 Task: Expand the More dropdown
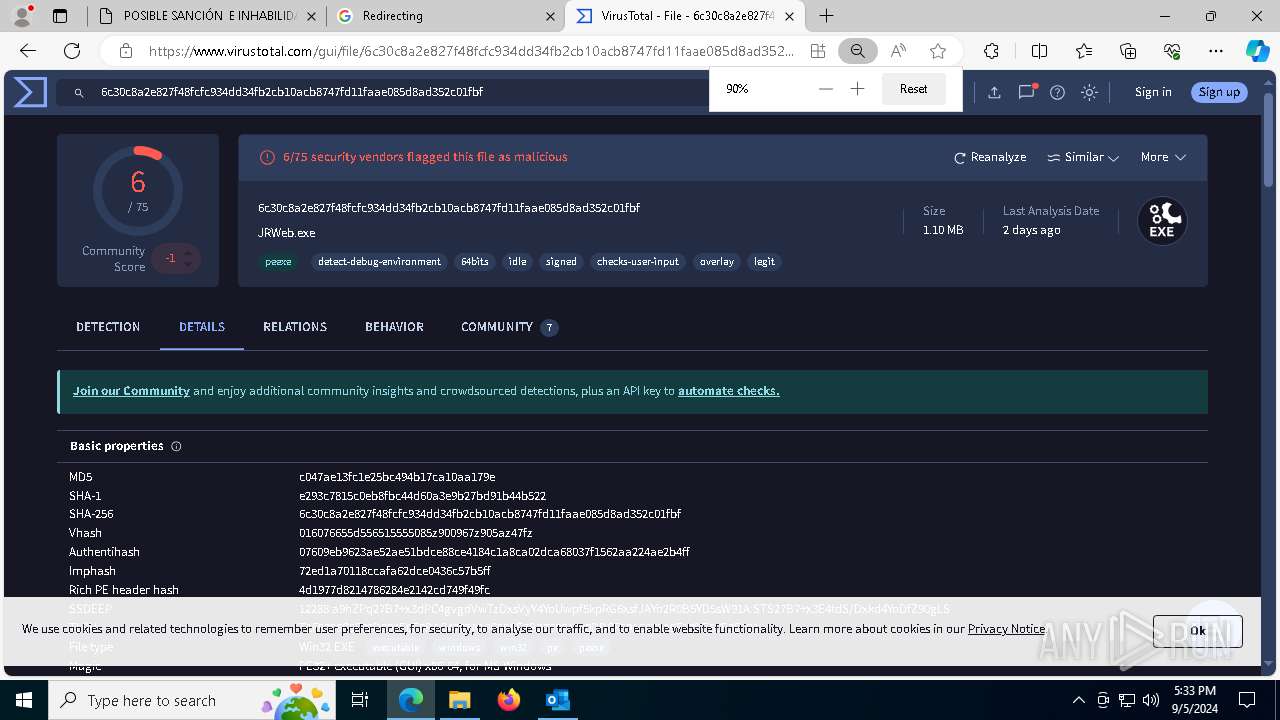(1163, 157)
